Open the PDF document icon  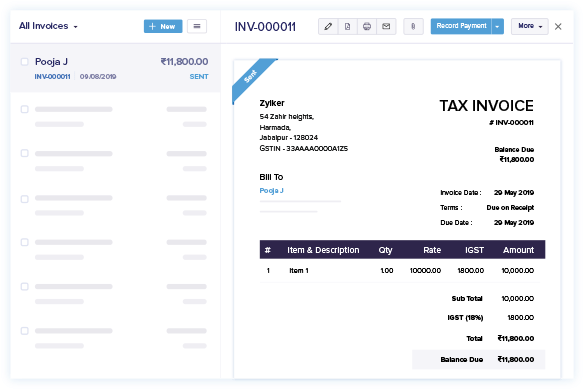pyautogui.click(x=347, y=26)
